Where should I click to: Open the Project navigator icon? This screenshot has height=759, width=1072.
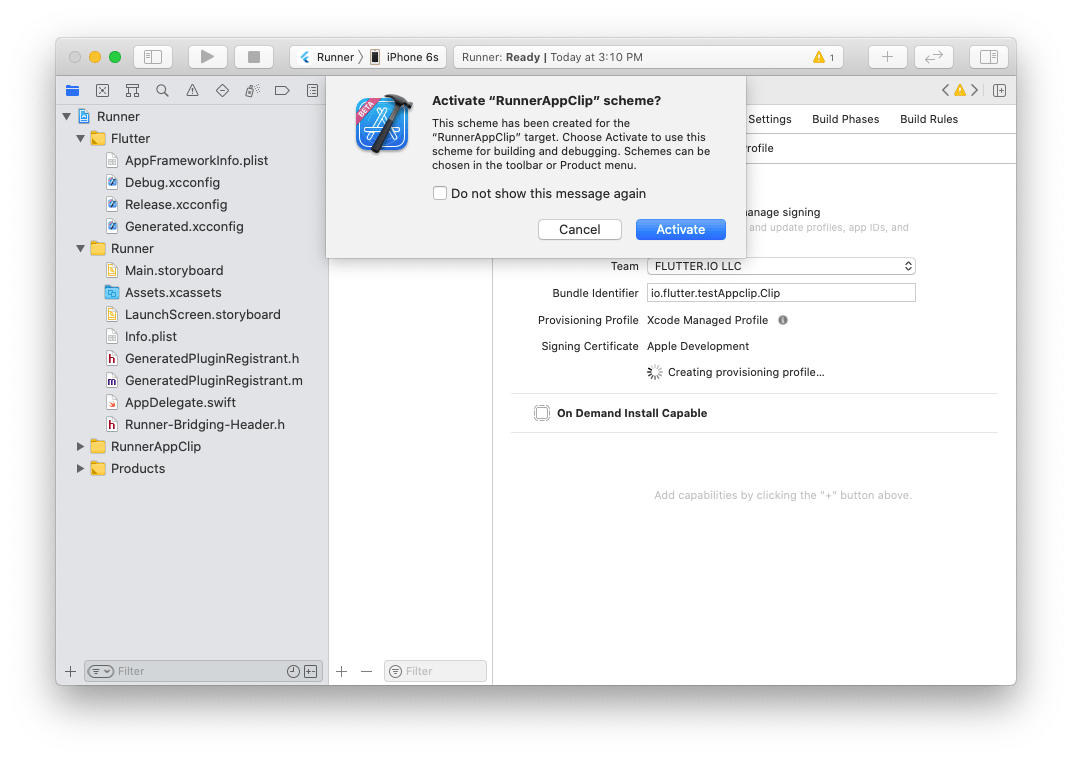click(x=72, y=90)
